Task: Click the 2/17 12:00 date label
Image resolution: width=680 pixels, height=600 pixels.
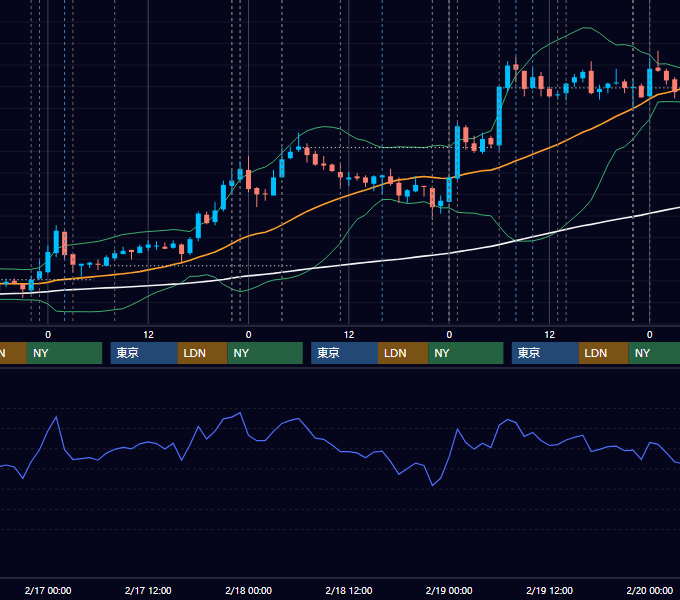Action: (x=148, y=590)
